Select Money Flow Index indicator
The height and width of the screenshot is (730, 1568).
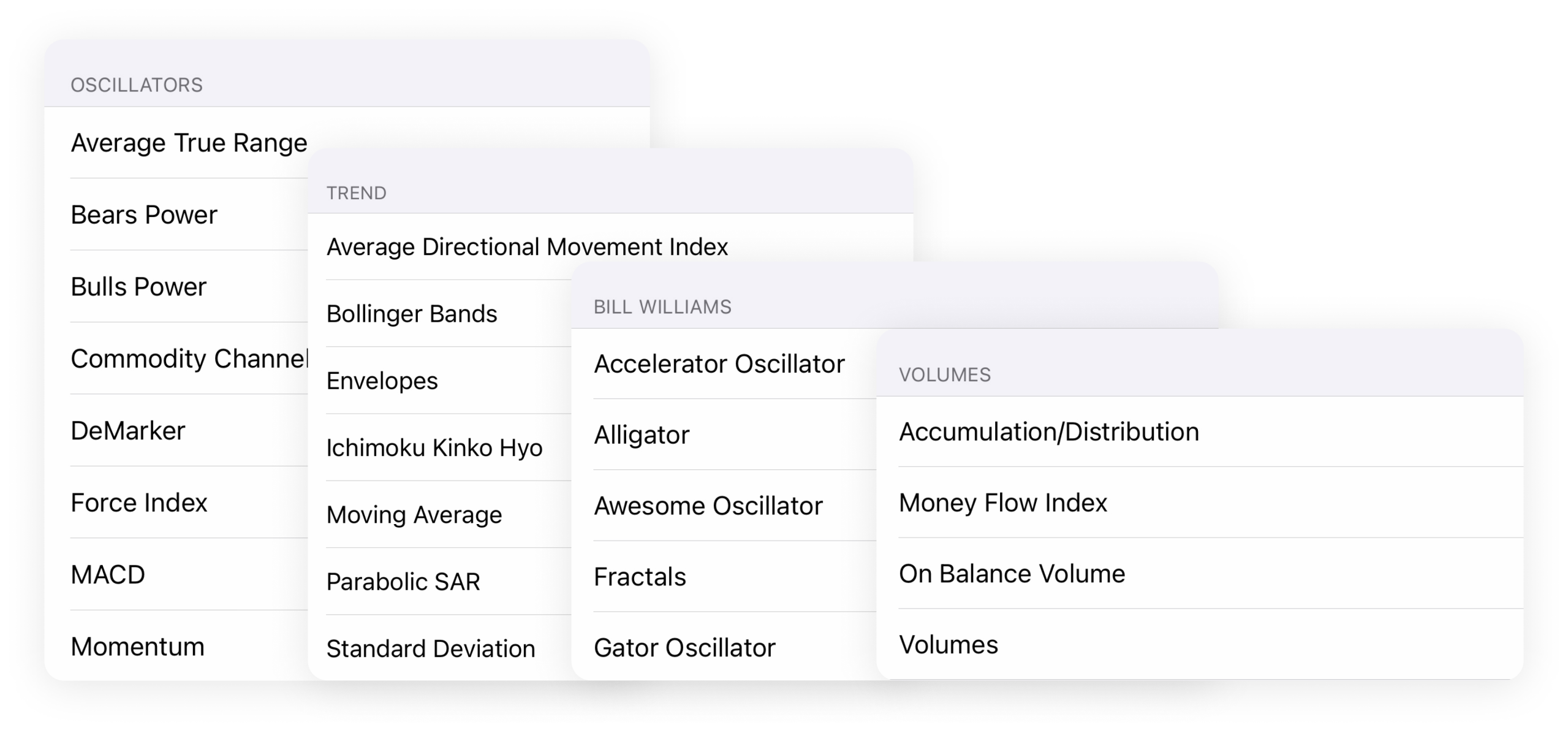click(x=1002, y=503)
